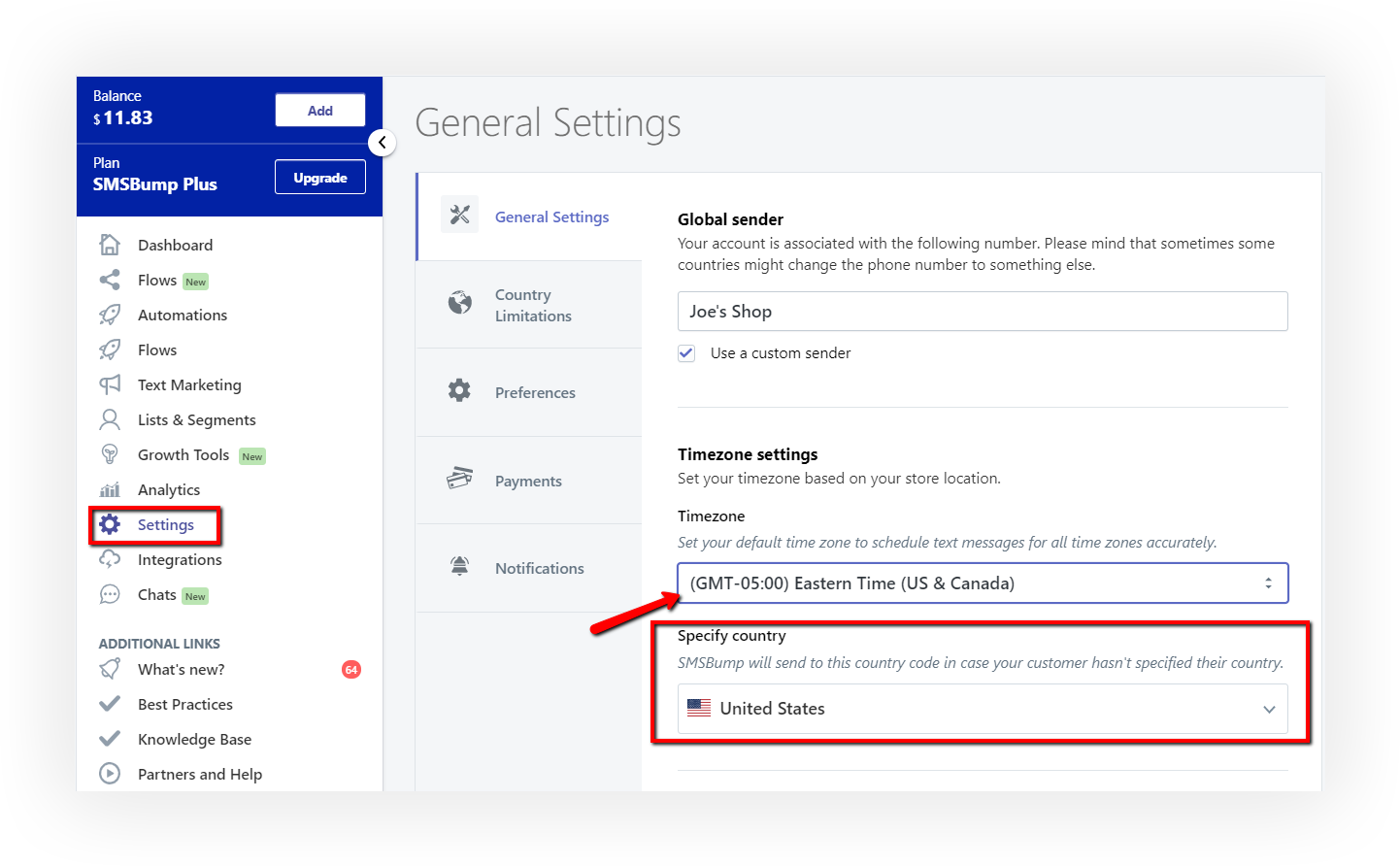Click the Global sender input field
1400x866 pixels.
click(x=983, y=312)
